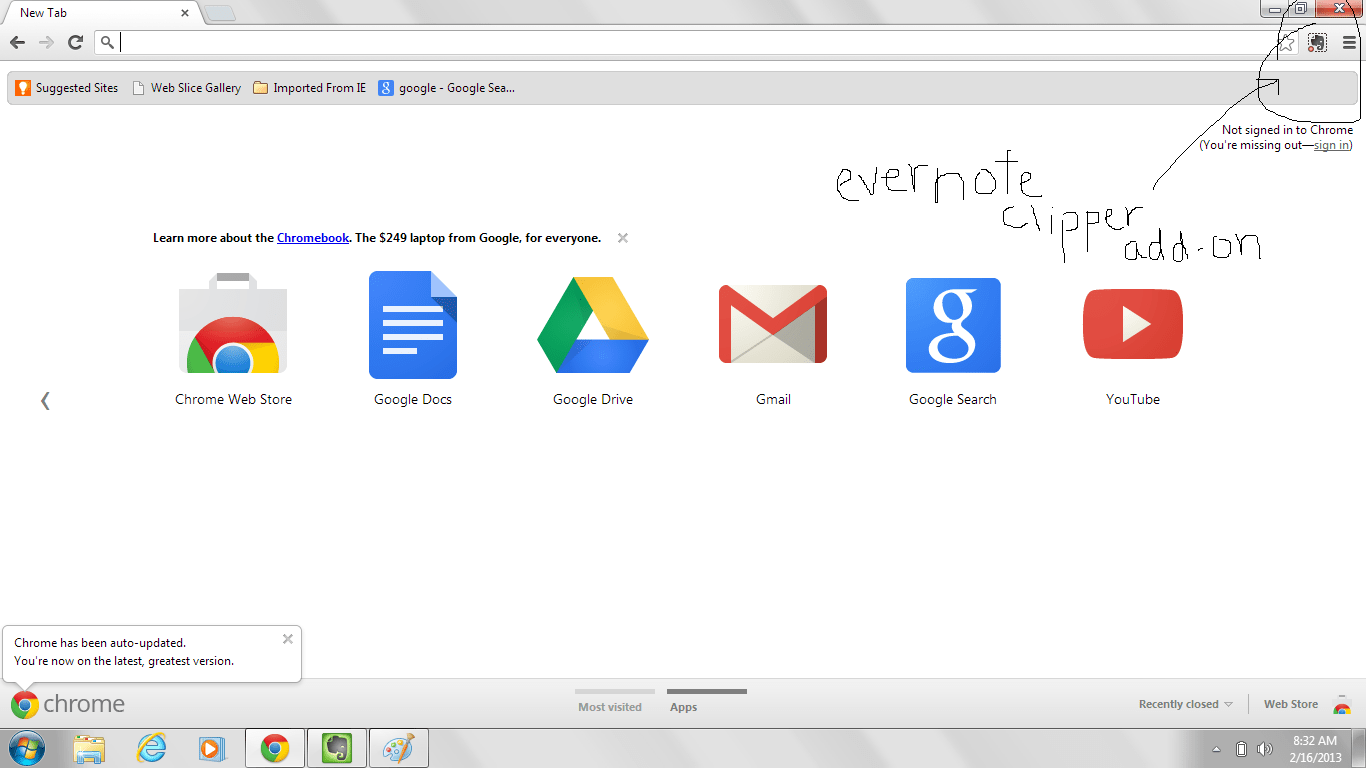
Task: Open Paint from the taskbar
Action: pyautogui.click(x=399, y=748)
